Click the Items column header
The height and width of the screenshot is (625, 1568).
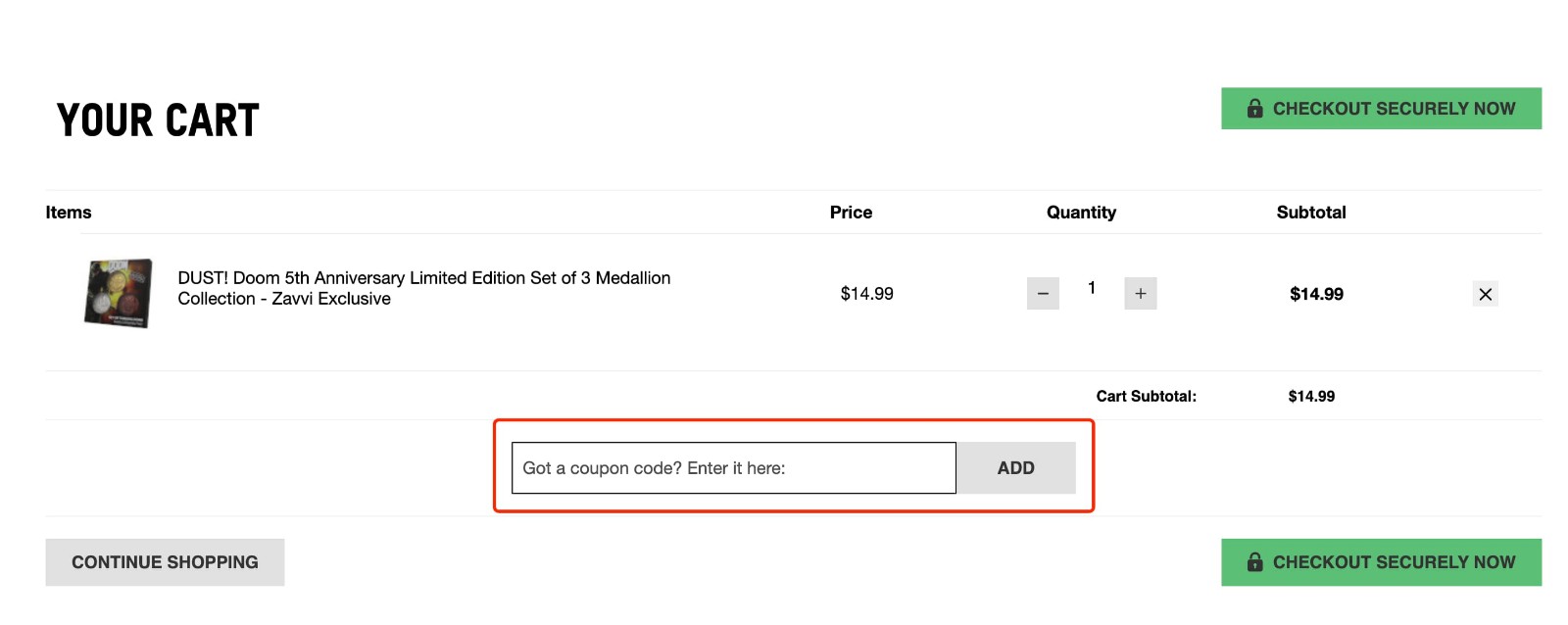pyautogui.click(x=67, y=212)
